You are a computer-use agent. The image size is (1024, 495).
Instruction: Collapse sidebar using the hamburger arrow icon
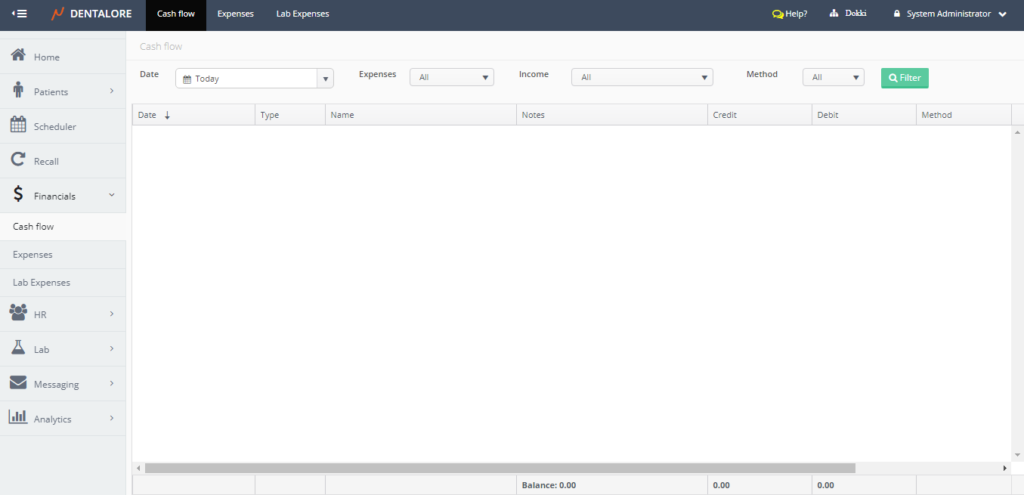tap(19, 14)
